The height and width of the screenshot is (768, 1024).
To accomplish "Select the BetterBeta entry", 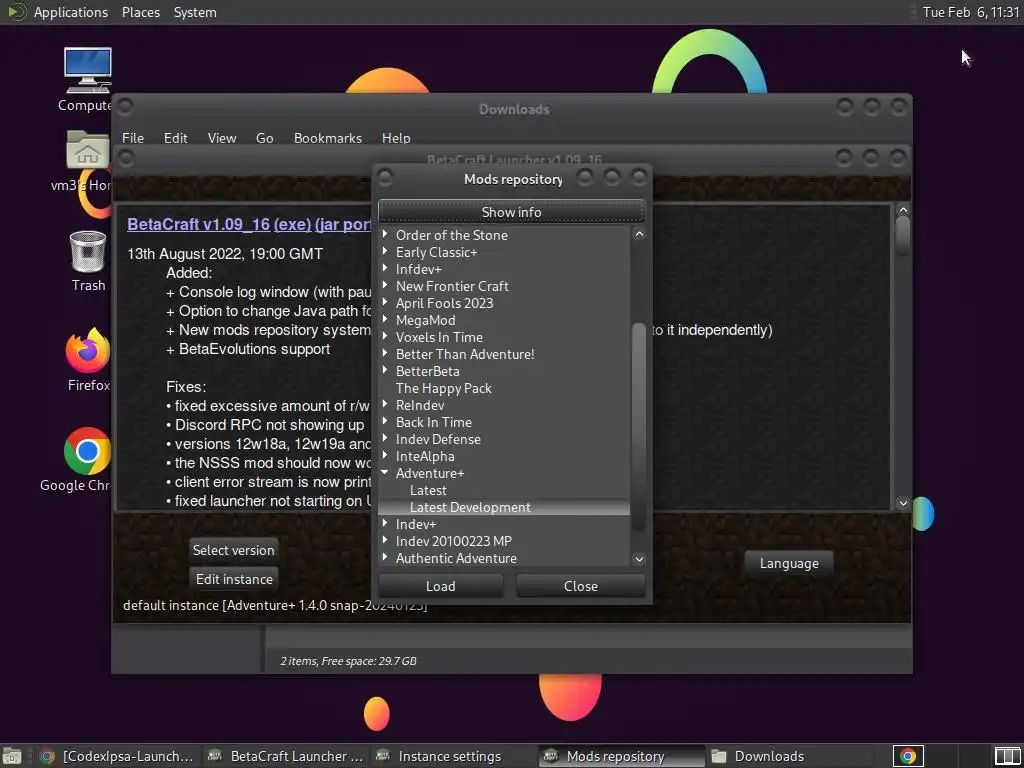I will click(x=427, y=371).
